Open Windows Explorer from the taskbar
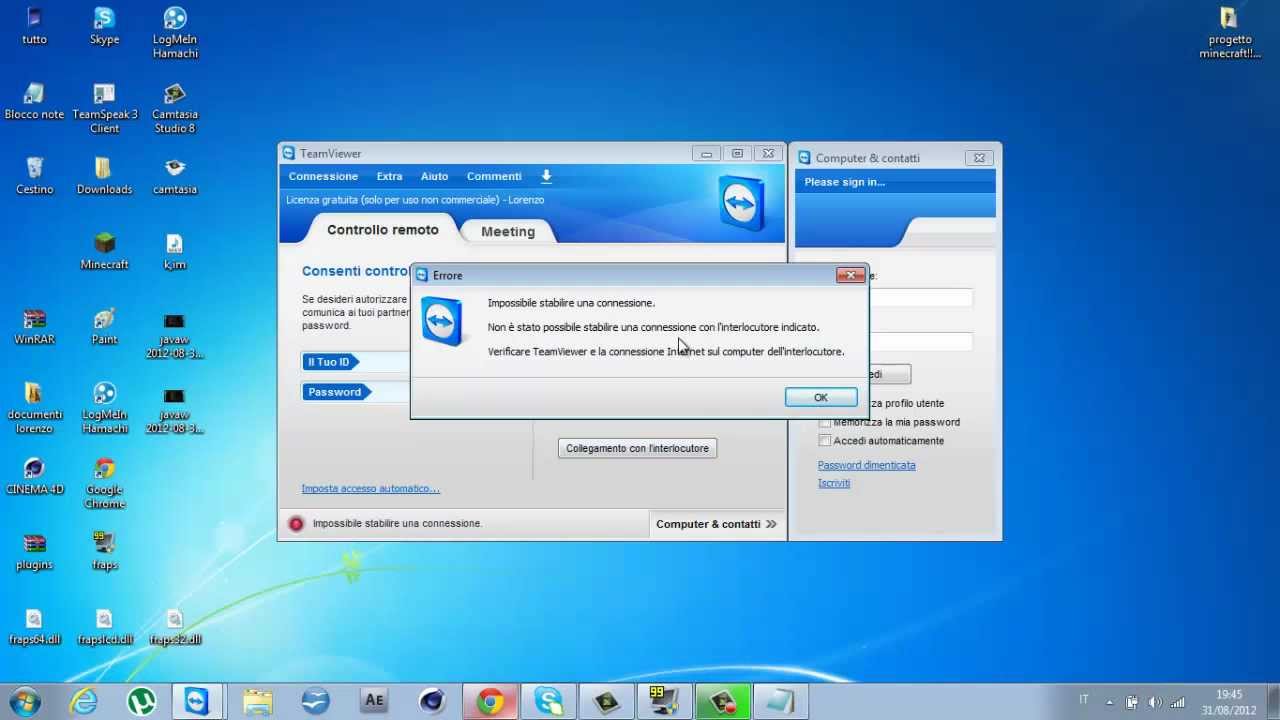Screen dimensions: 1280x720 pos(257,702)
